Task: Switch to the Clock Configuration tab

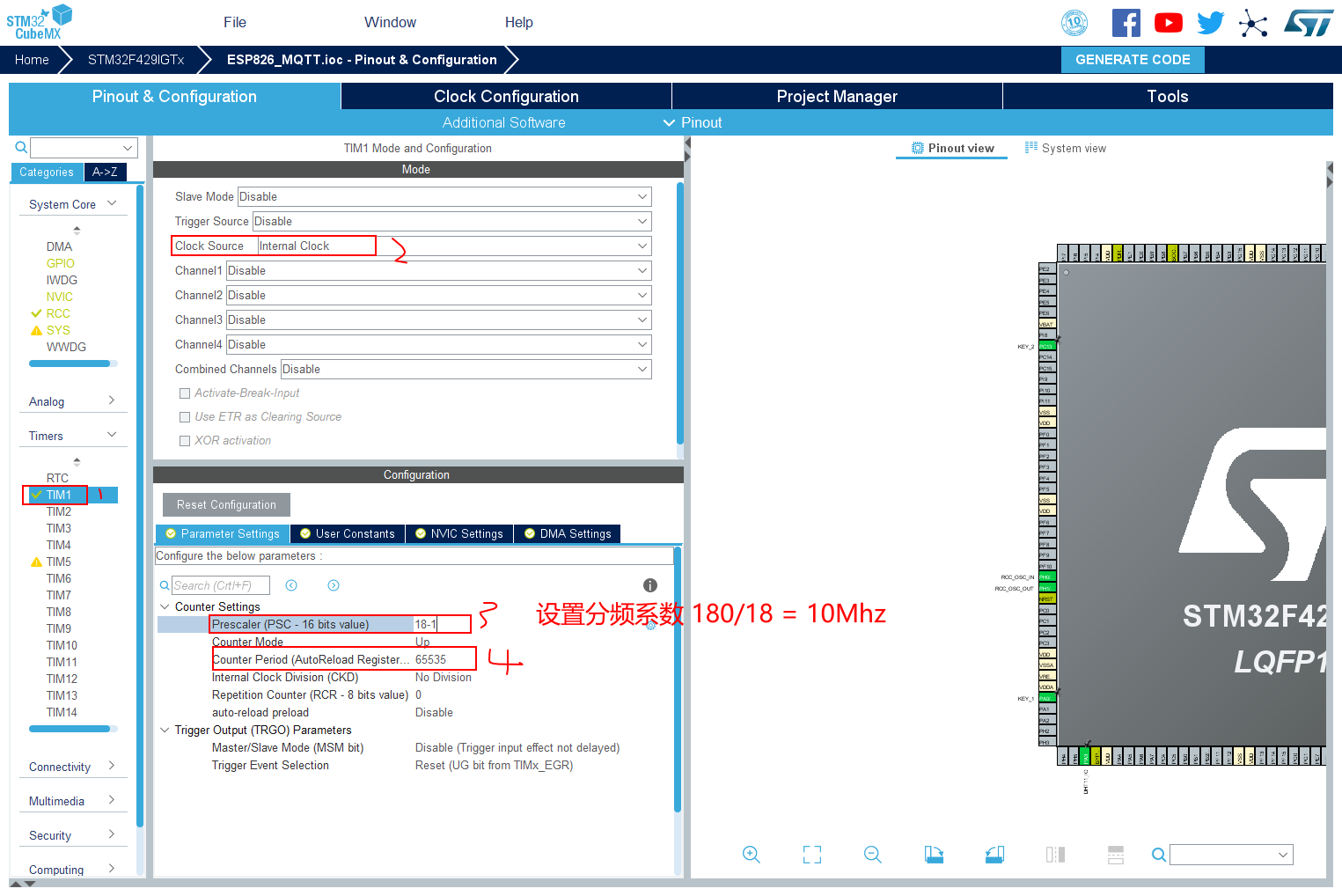Action: pyautogui.click(x=506, y=96)
